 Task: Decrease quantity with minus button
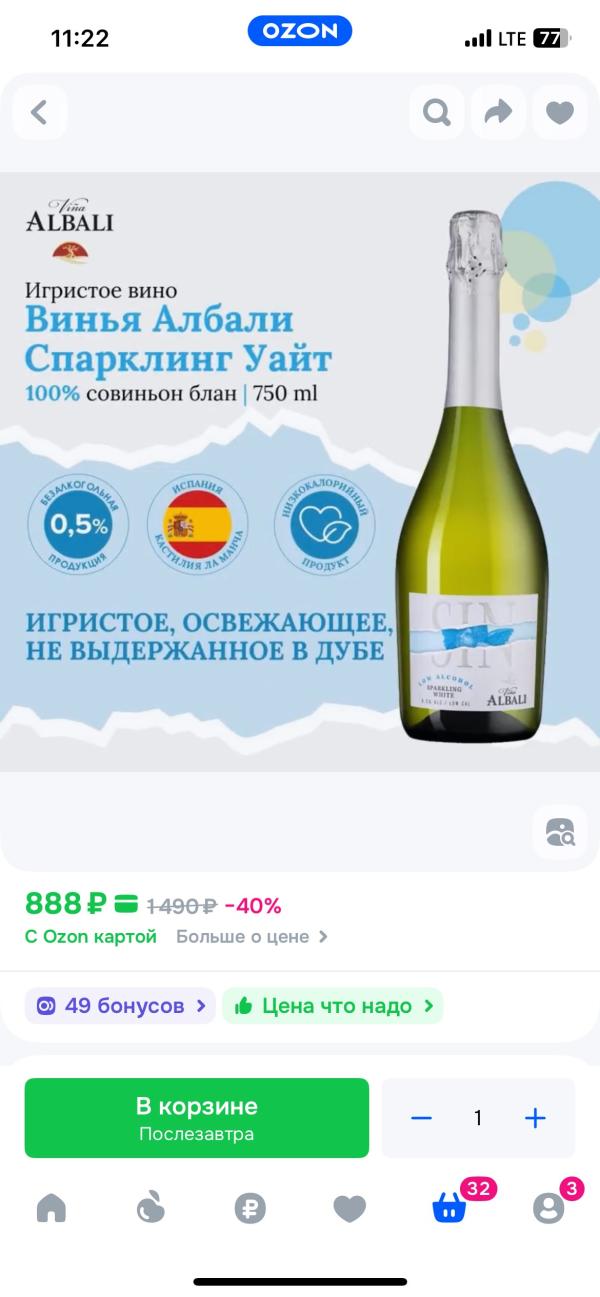click(421, 1118)
